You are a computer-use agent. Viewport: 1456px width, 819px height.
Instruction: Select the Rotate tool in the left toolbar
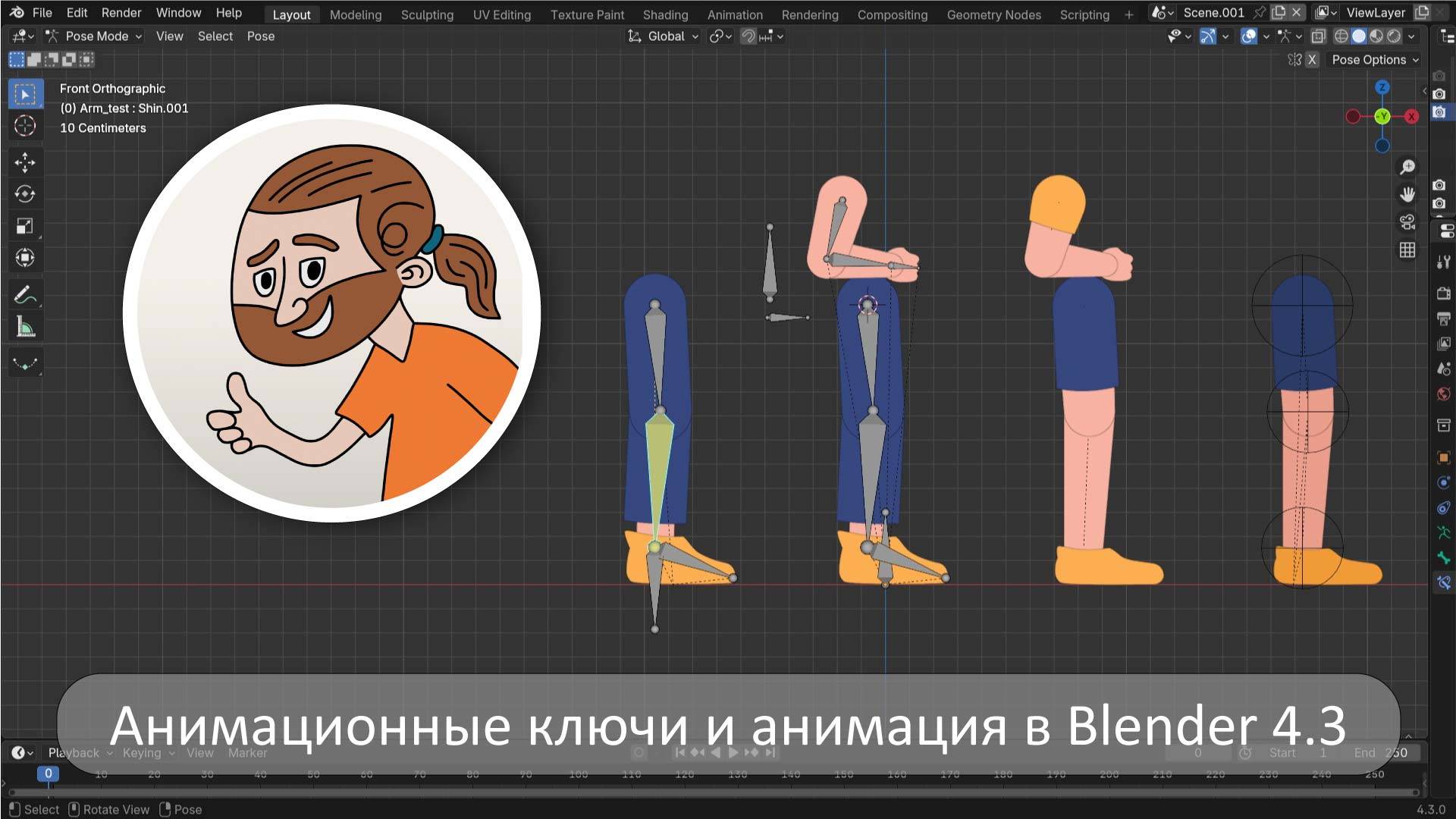(25, 194)
